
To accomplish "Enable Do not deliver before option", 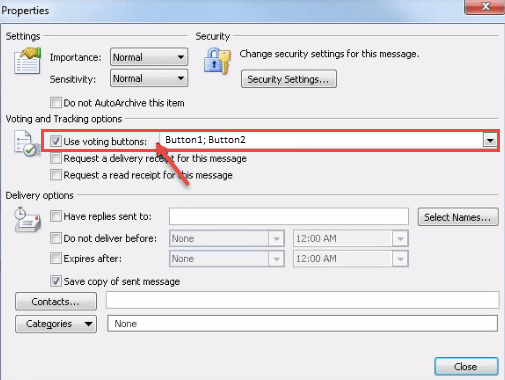I will click(x=56, y=238).
